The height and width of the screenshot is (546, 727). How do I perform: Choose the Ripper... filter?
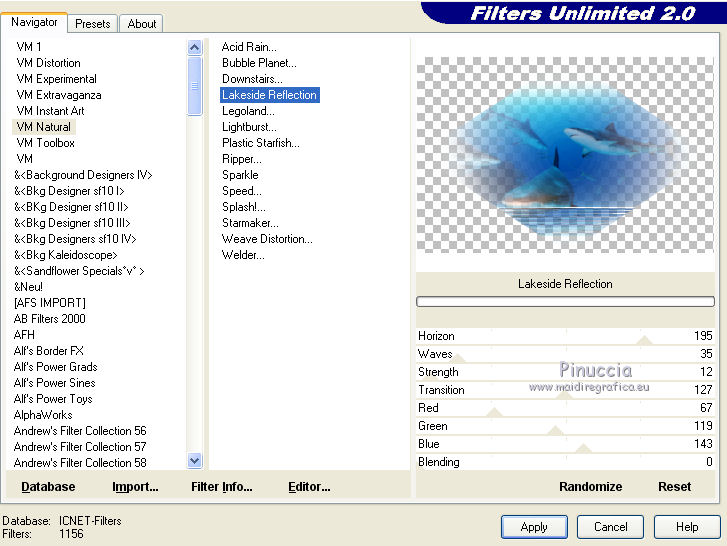tap(242, 159)
